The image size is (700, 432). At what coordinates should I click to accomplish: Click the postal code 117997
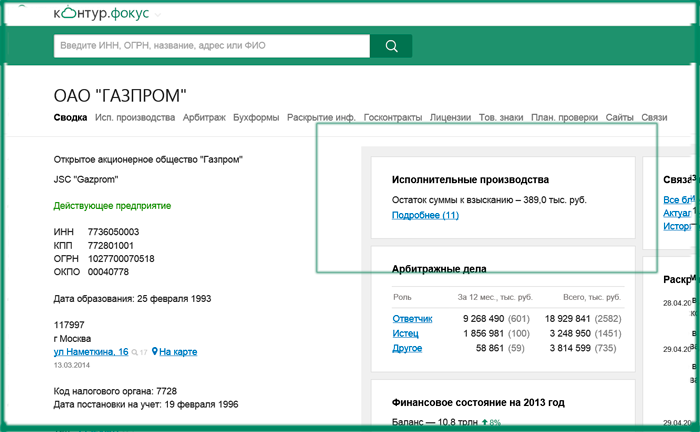[x=69, y=325]
